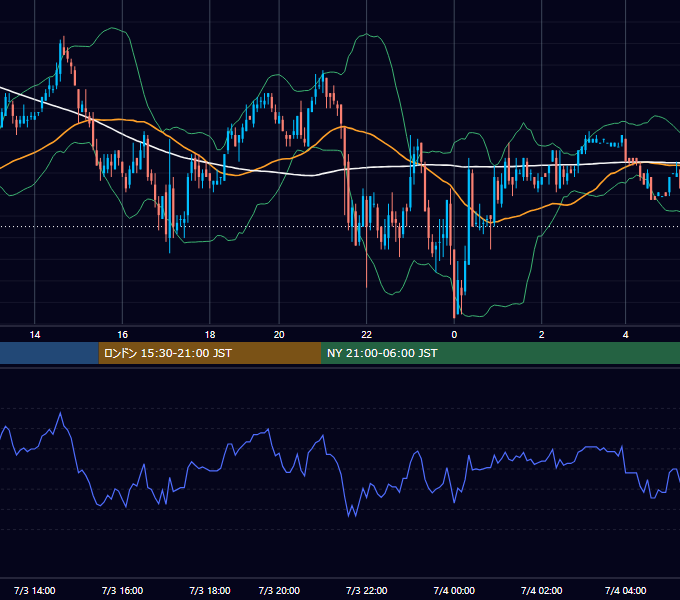The image size is (680, 600).
Task: Click the 7/4 00:00 oscillator axis label
Action: (x=454, y=590)
